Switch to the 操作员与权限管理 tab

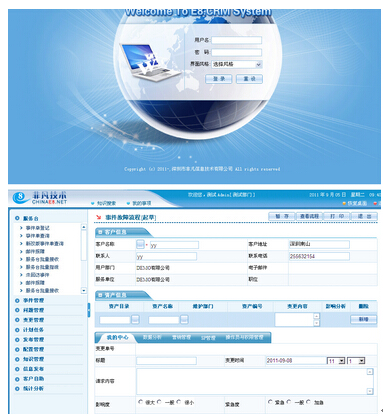[x=244, y=337]
